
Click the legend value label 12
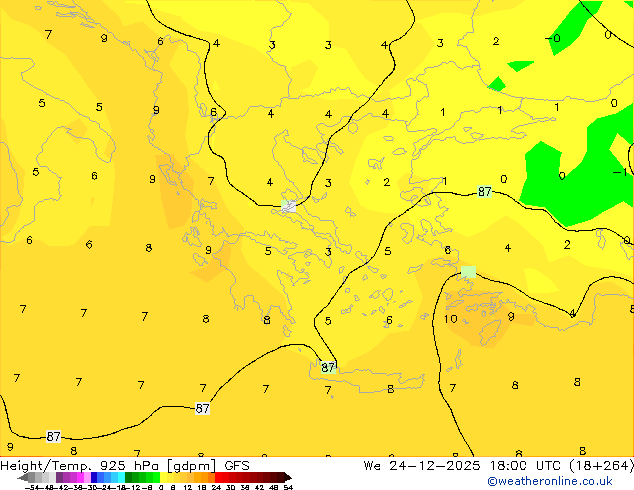pyautogui.click(x=187, y=487)
